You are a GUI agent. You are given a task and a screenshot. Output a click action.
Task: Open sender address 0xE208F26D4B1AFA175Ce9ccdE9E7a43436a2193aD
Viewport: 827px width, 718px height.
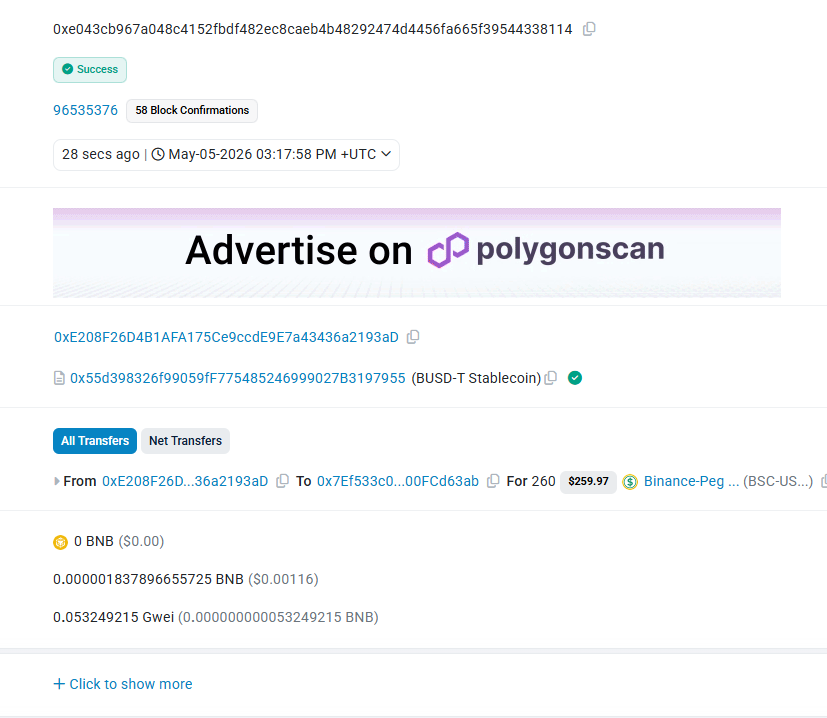[x=226, y=337]
